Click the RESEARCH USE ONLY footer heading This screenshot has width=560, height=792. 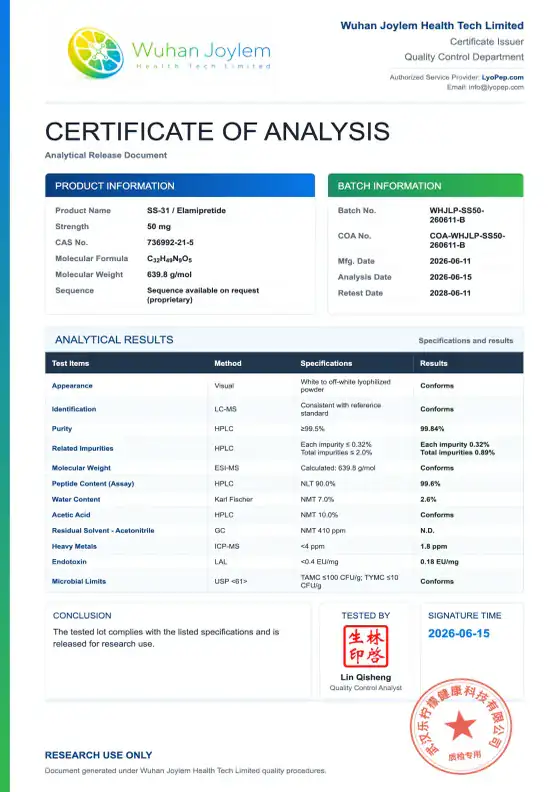98,755
